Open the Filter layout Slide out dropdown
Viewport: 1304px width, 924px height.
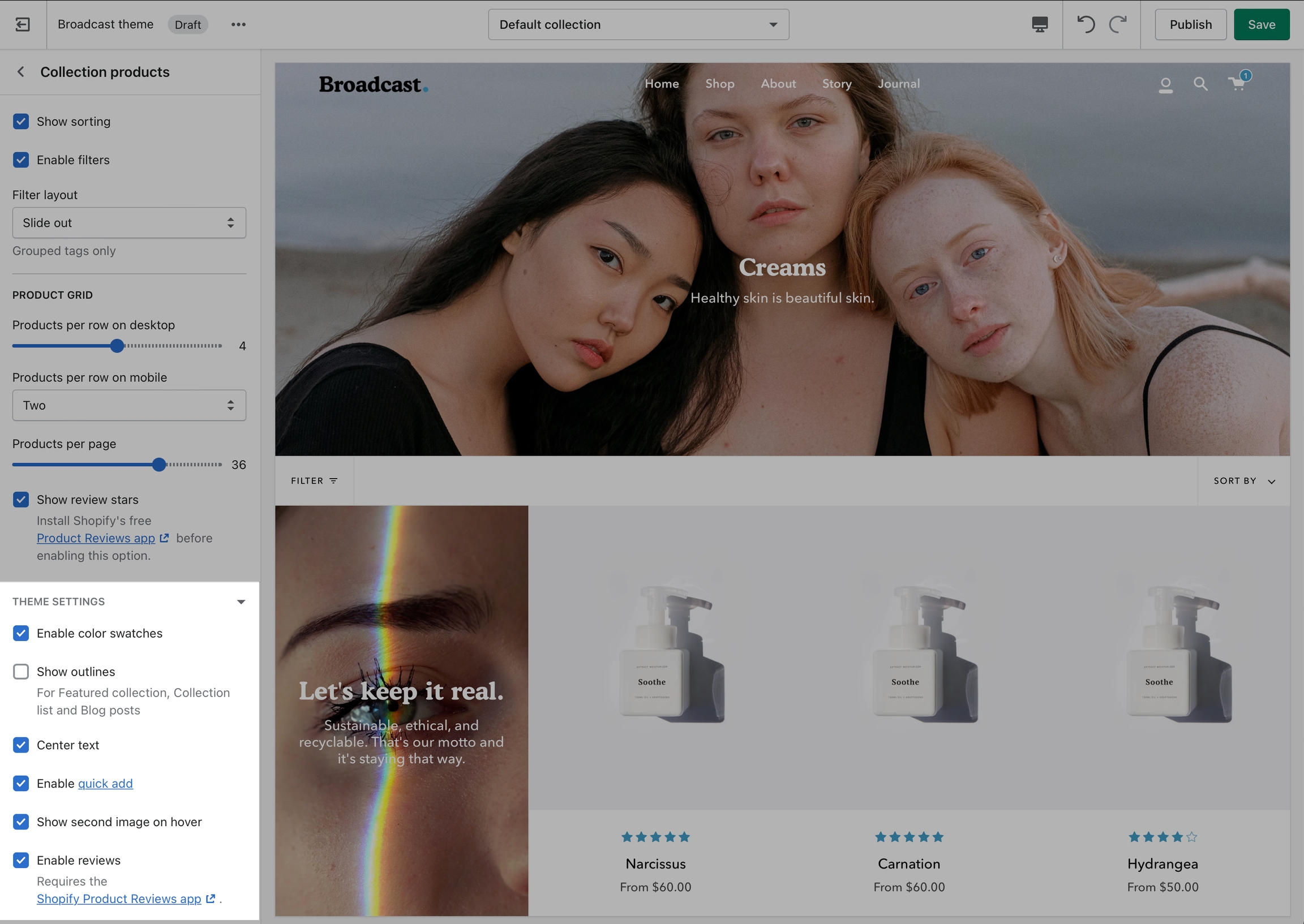click(x=129, y=222)
